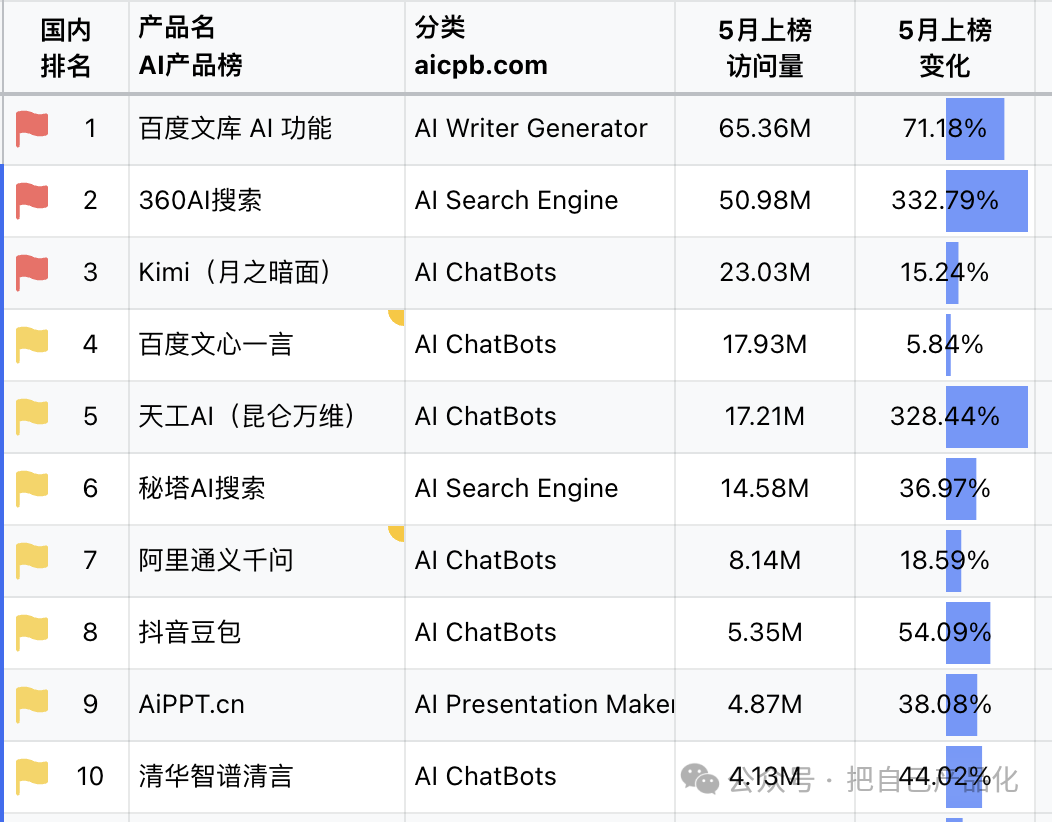Screen dimensions: 1052x822
Task: Click the yellow flag in rank 10 row
Action: point(32,776)
